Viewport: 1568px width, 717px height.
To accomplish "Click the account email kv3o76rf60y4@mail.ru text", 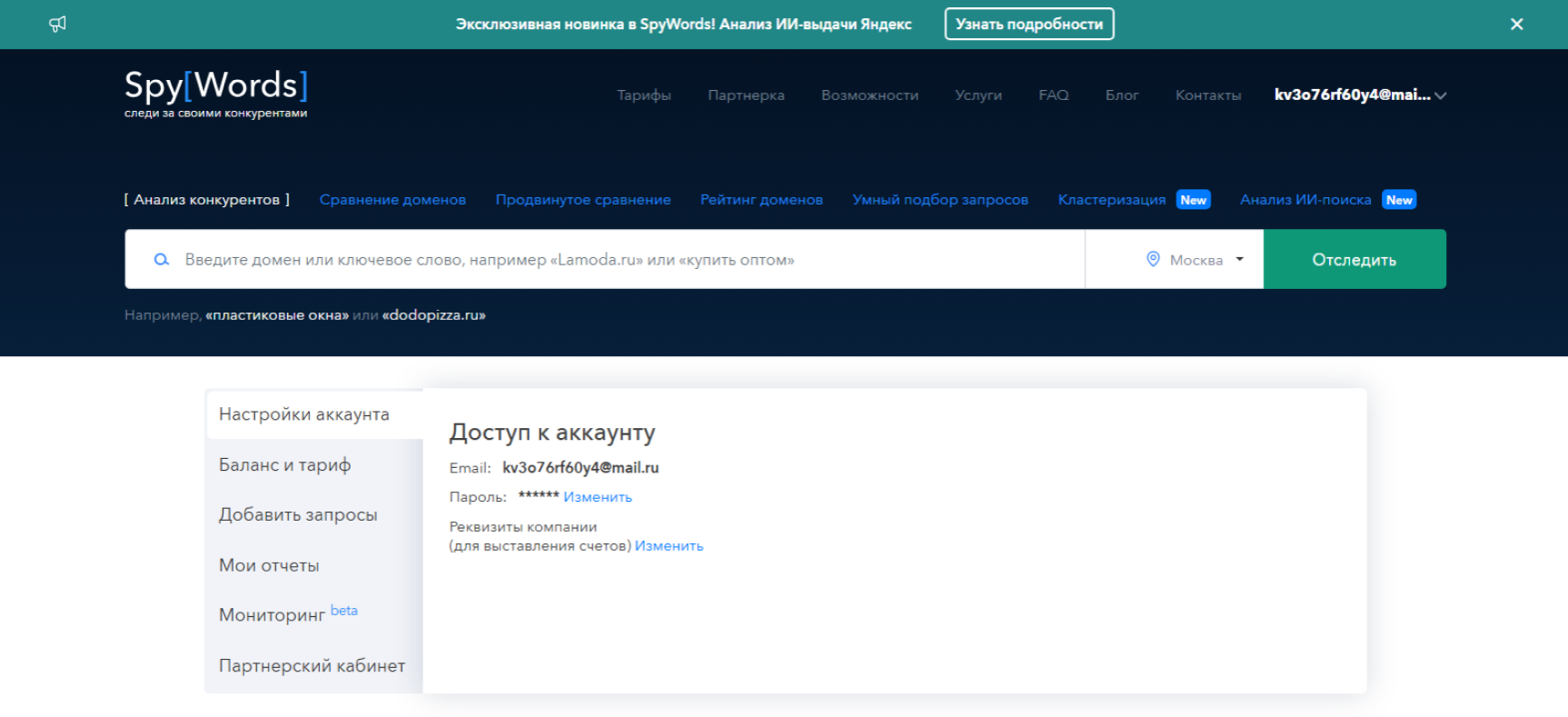I will point(581,468).
